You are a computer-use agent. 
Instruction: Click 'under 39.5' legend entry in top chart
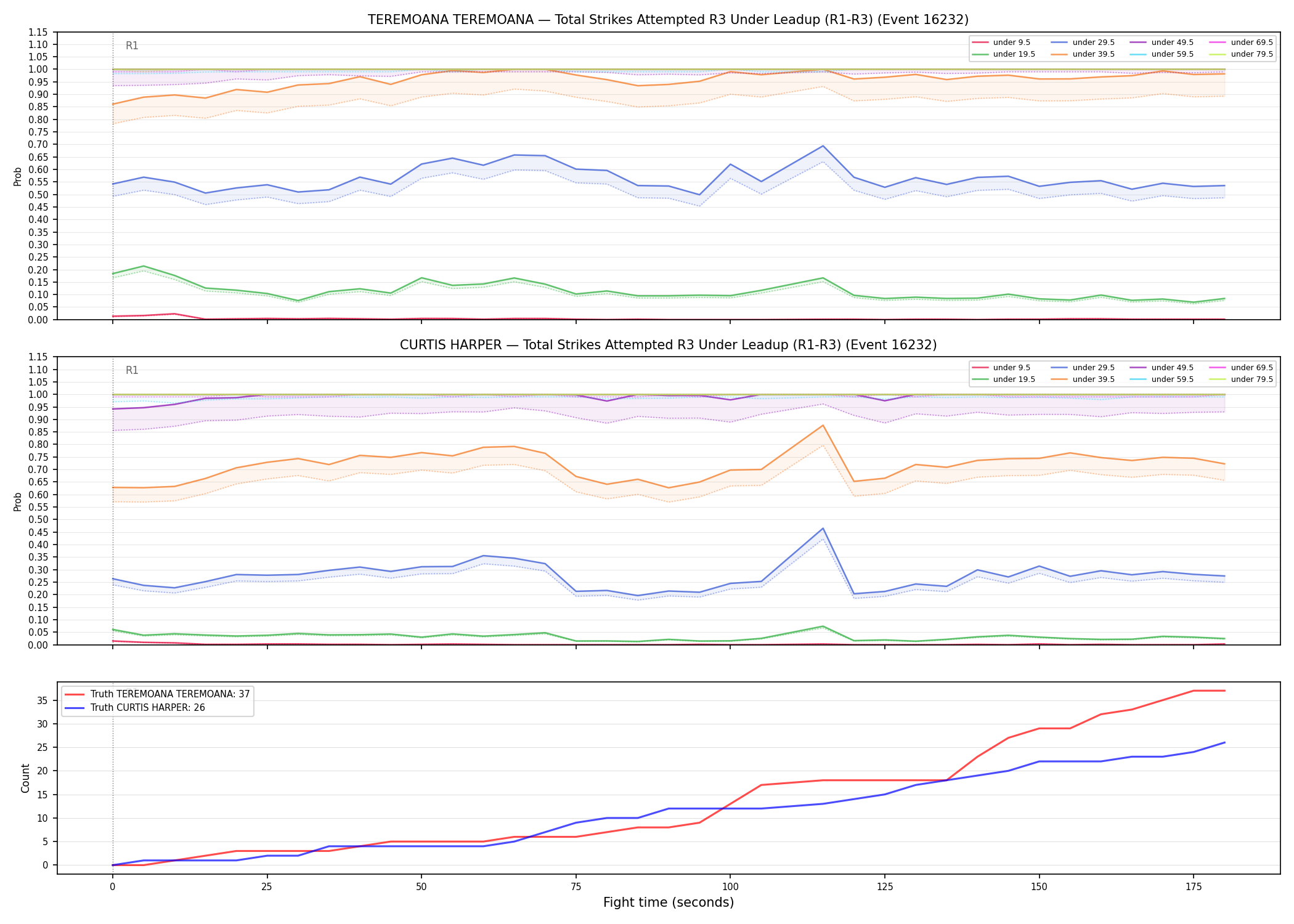[1083, 54]
